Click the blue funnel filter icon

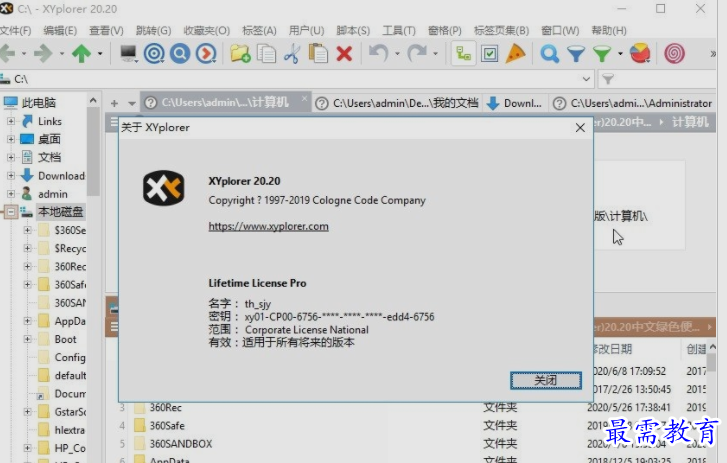click(x=576, y=54)
